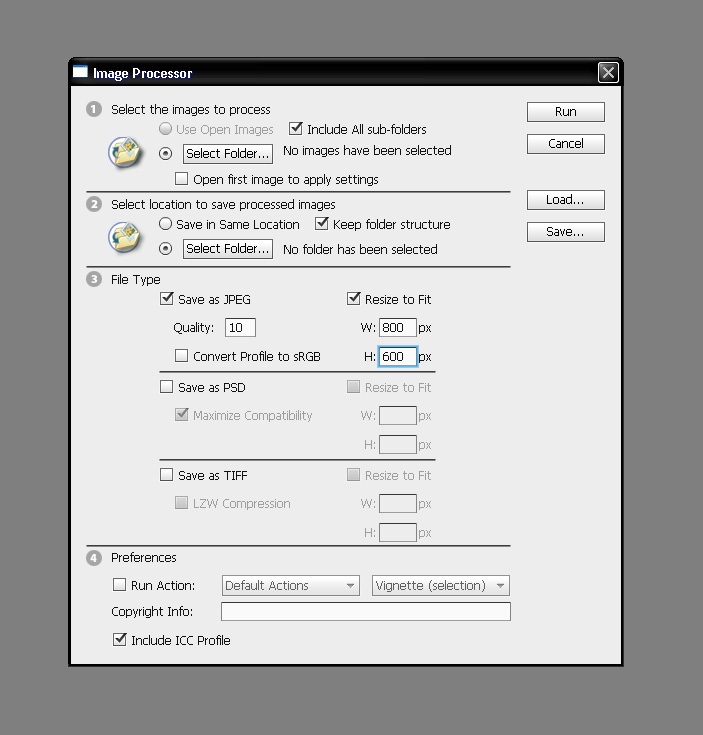Click Select Folder for save location
Screen dimensions: 703x735
coord(228,249)
